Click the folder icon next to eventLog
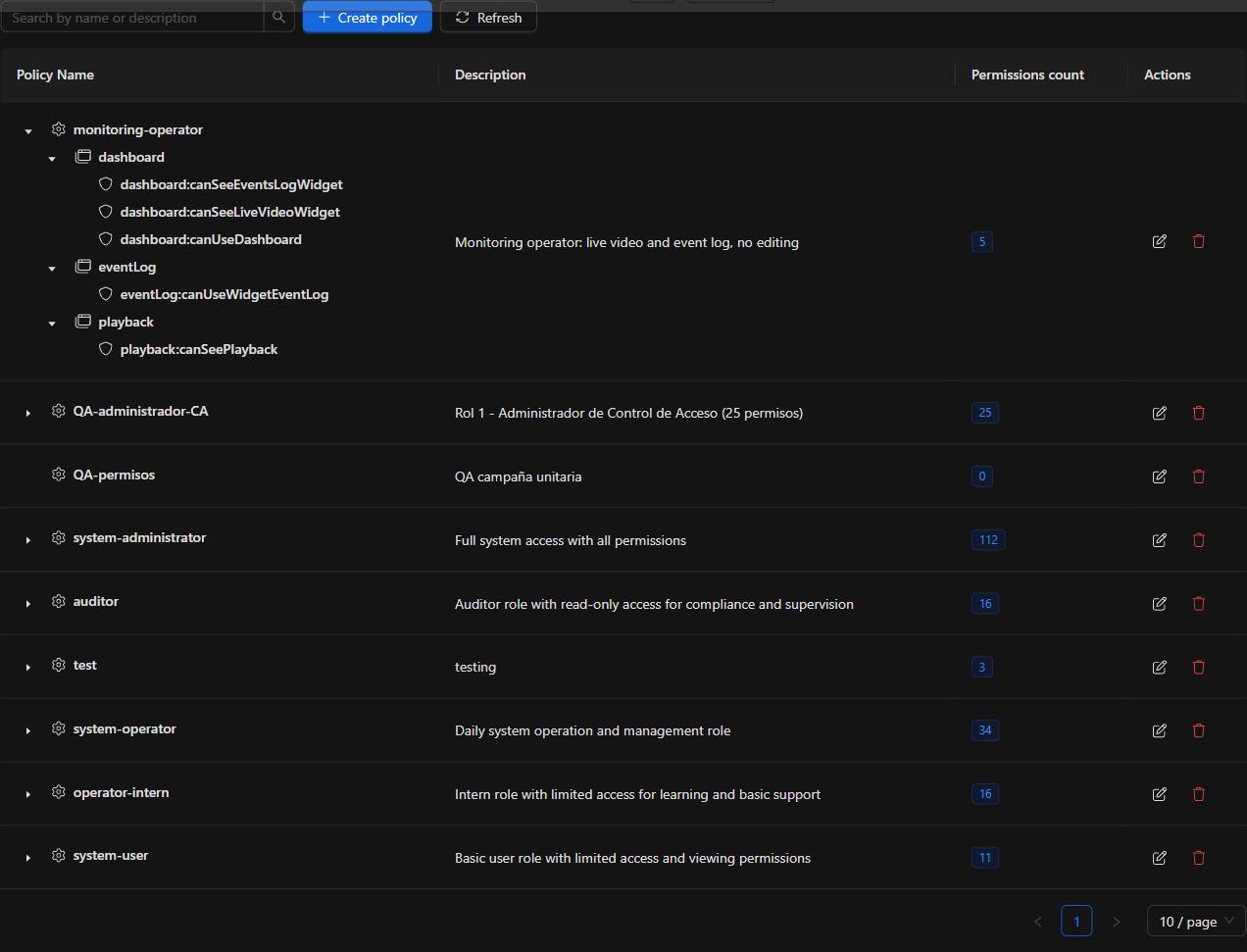1247x952 pixels. pos(83,267)
